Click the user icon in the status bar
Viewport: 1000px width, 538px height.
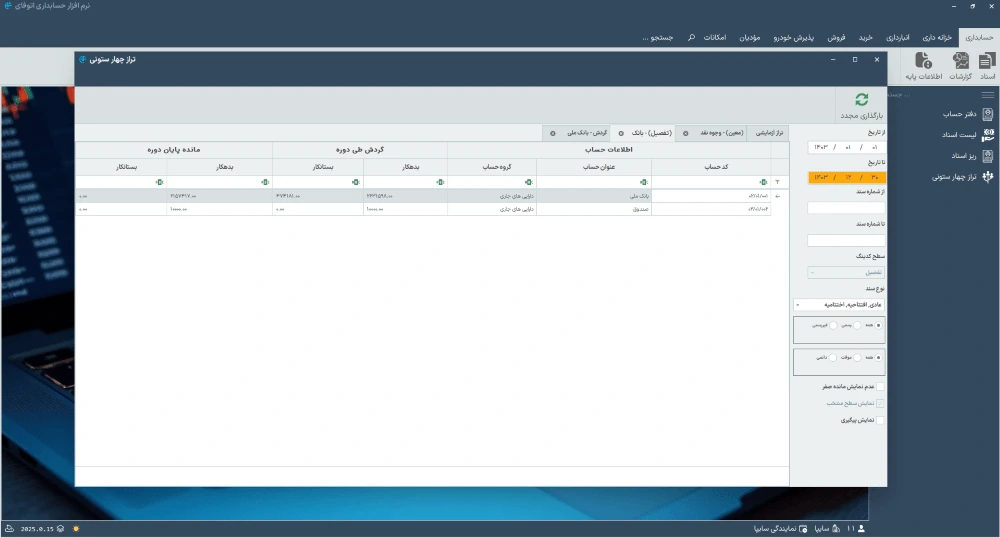coord(862,529)
